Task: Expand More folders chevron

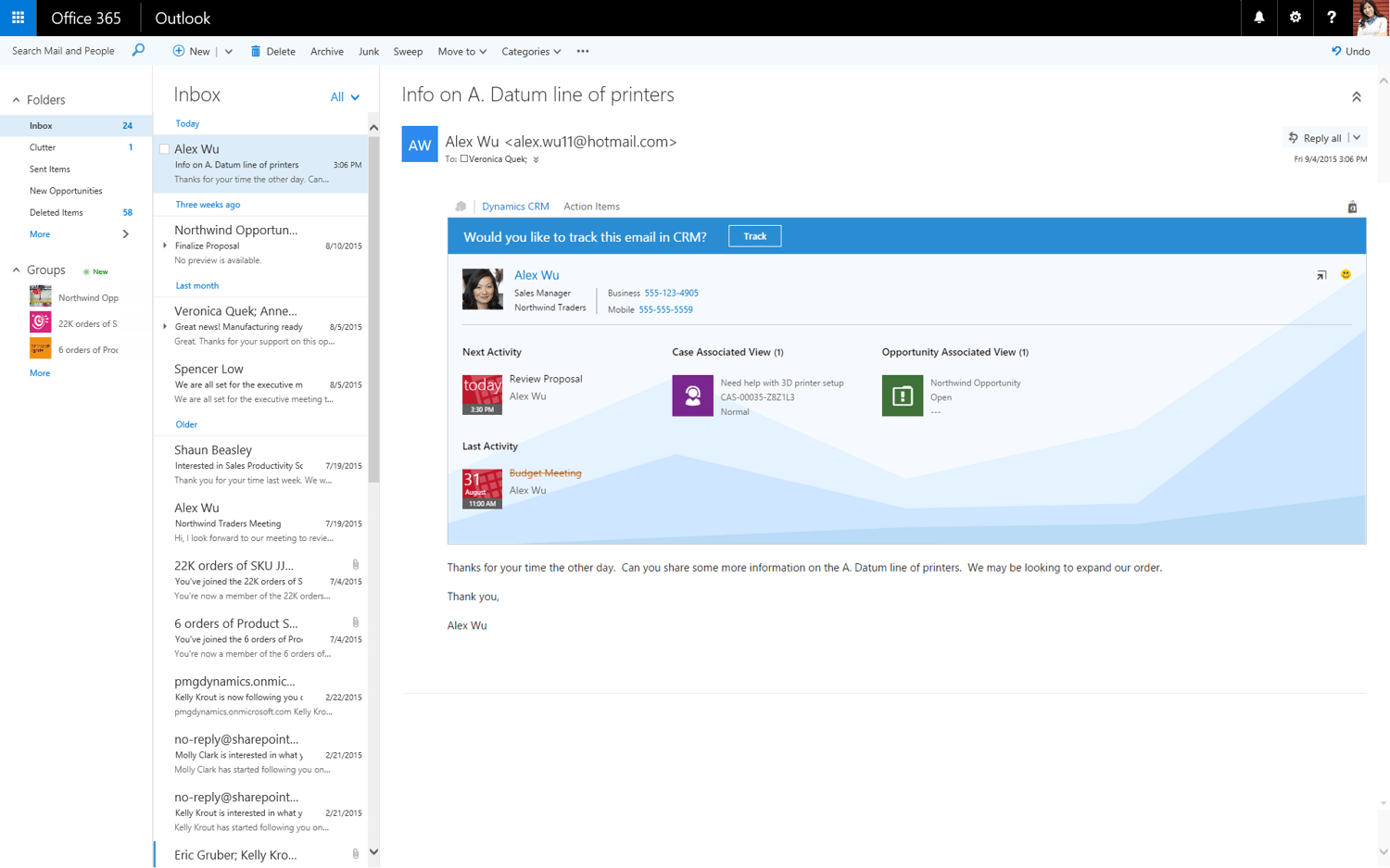Action: pos(125,234)
